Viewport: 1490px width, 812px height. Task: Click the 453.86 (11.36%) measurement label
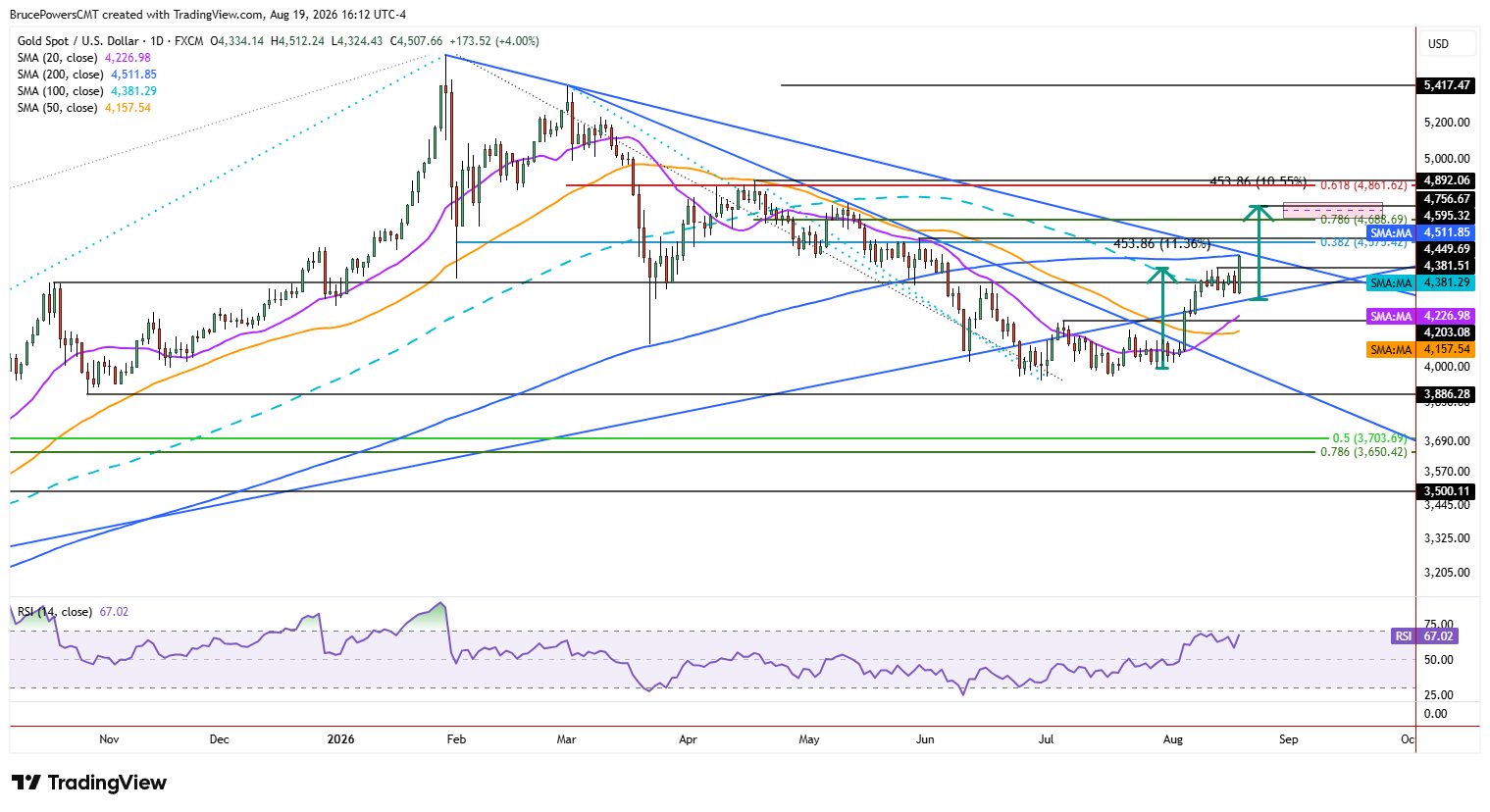click(1162, 244)
